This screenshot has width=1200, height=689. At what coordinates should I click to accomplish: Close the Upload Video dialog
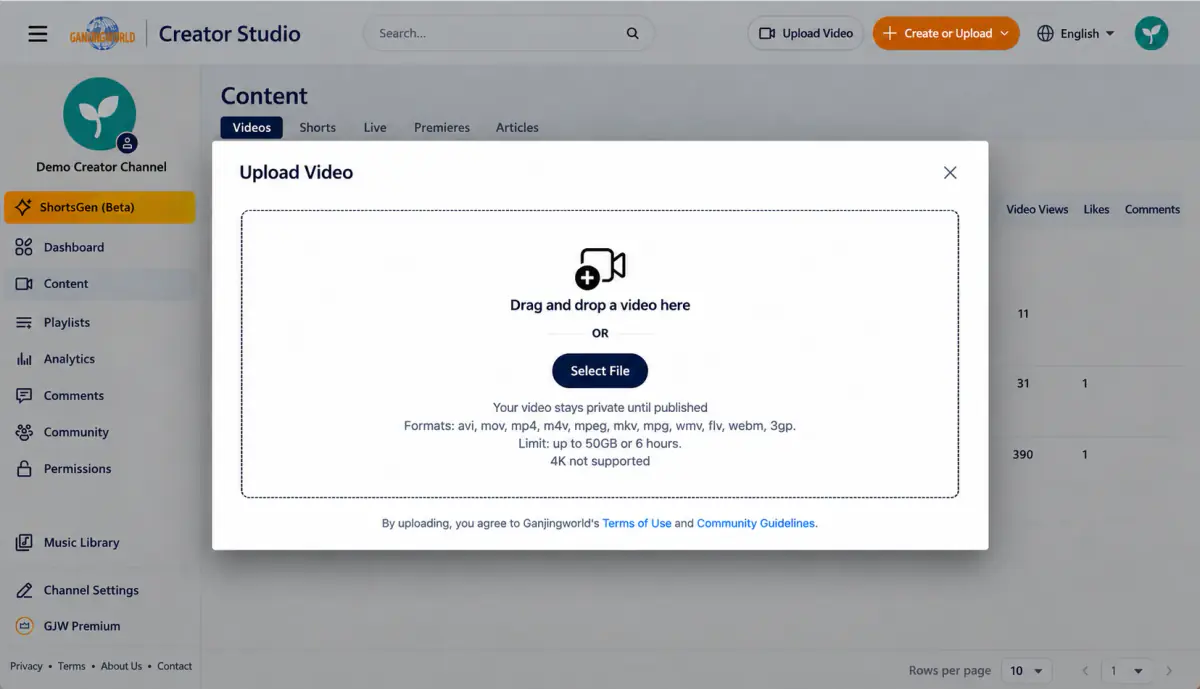click(950, 173)
